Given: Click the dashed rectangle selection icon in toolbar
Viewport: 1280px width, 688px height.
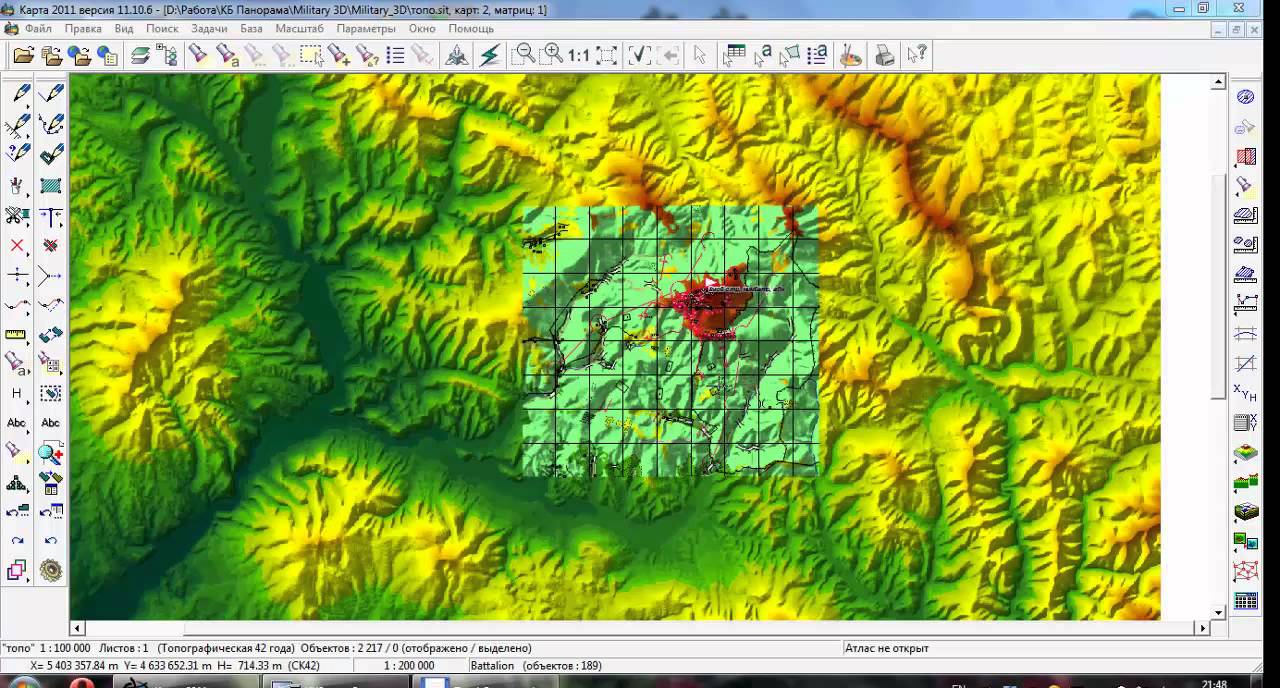Looking at the screenshot, I should pos(311,55).
